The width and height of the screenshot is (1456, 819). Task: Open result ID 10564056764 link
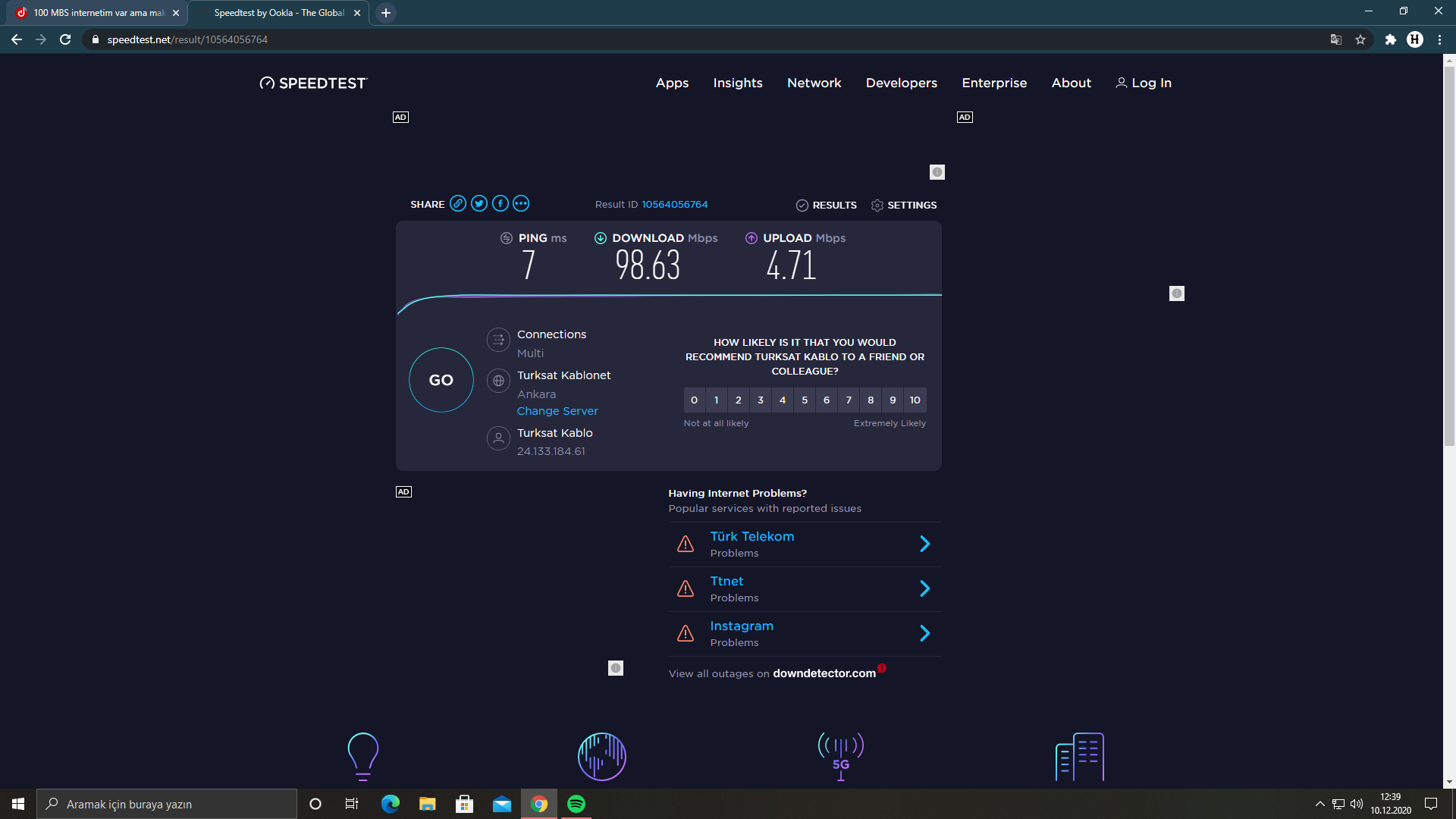pos(674,205)
